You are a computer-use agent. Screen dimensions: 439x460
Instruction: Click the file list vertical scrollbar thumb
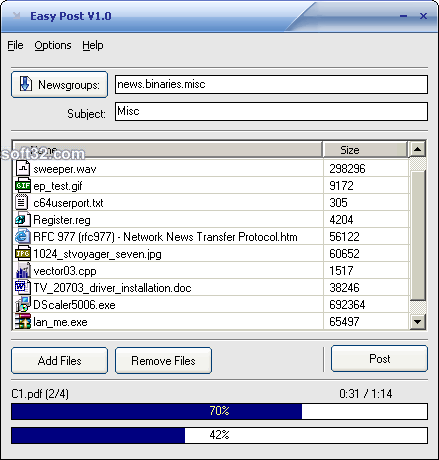tap(417, 235)
